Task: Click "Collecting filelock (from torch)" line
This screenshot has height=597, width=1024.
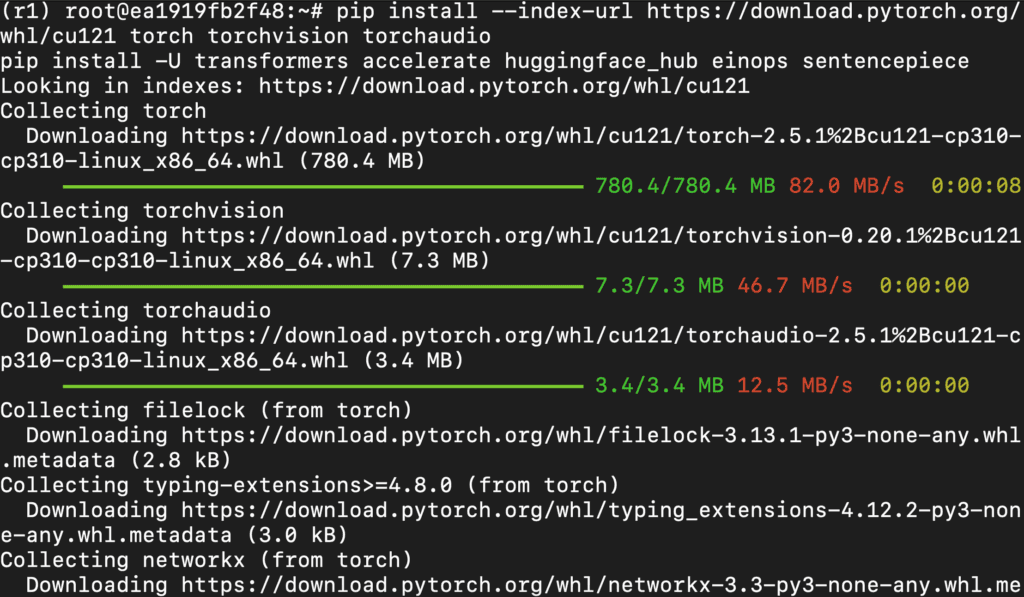Action: tap(206, 410)
